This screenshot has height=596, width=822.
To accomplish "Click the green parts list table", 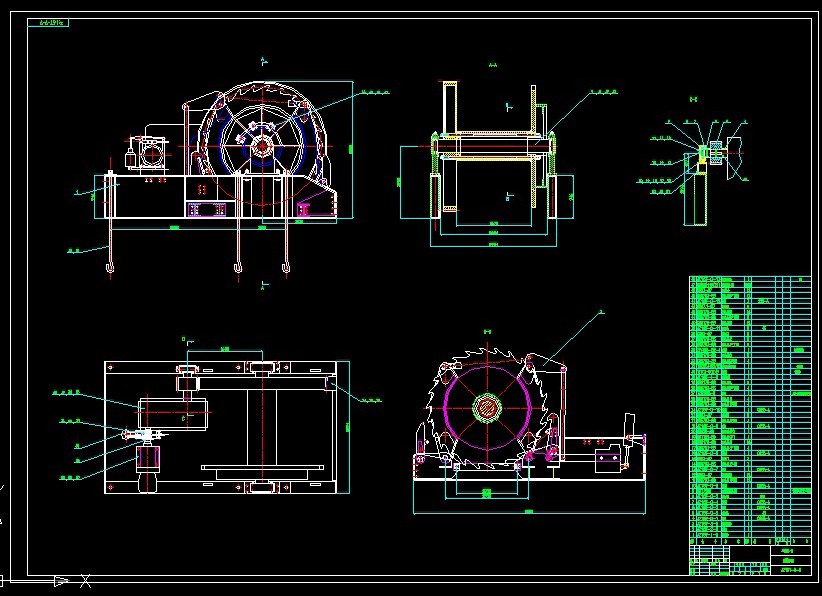I will (750, 410).
